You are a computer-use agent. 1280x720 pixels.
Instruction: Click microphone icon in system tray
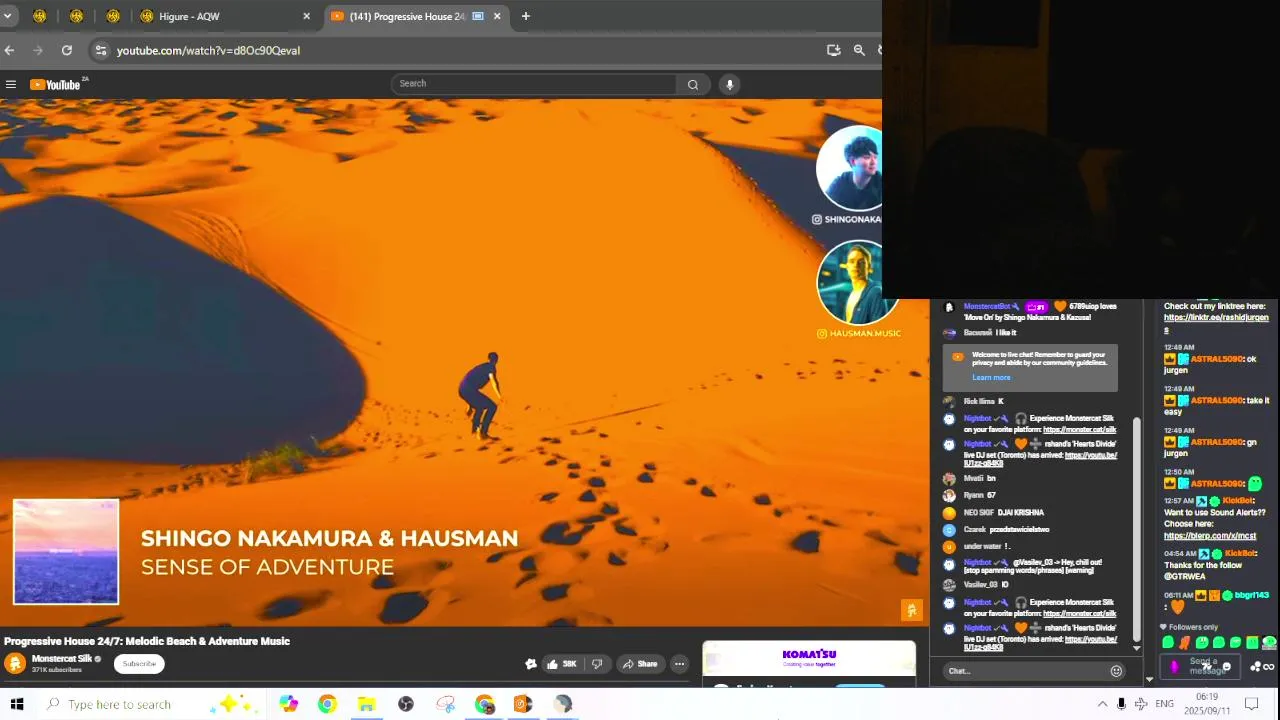(x=1121, y=704)
